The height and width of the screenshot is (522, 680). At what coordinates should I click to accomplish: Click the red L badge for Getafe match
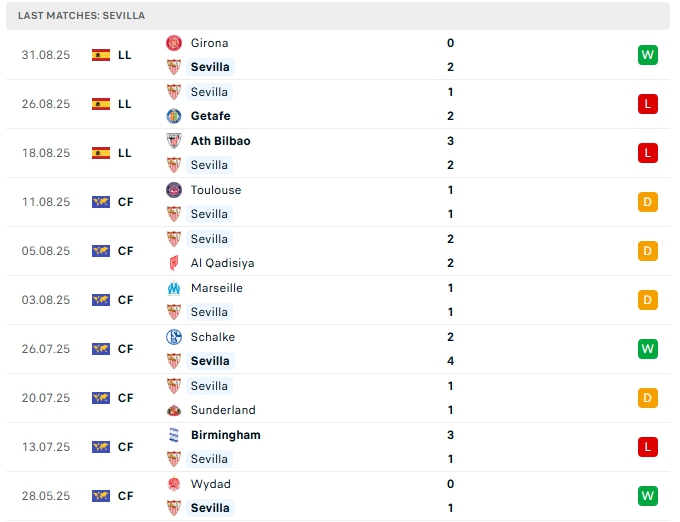pos(647,104)
